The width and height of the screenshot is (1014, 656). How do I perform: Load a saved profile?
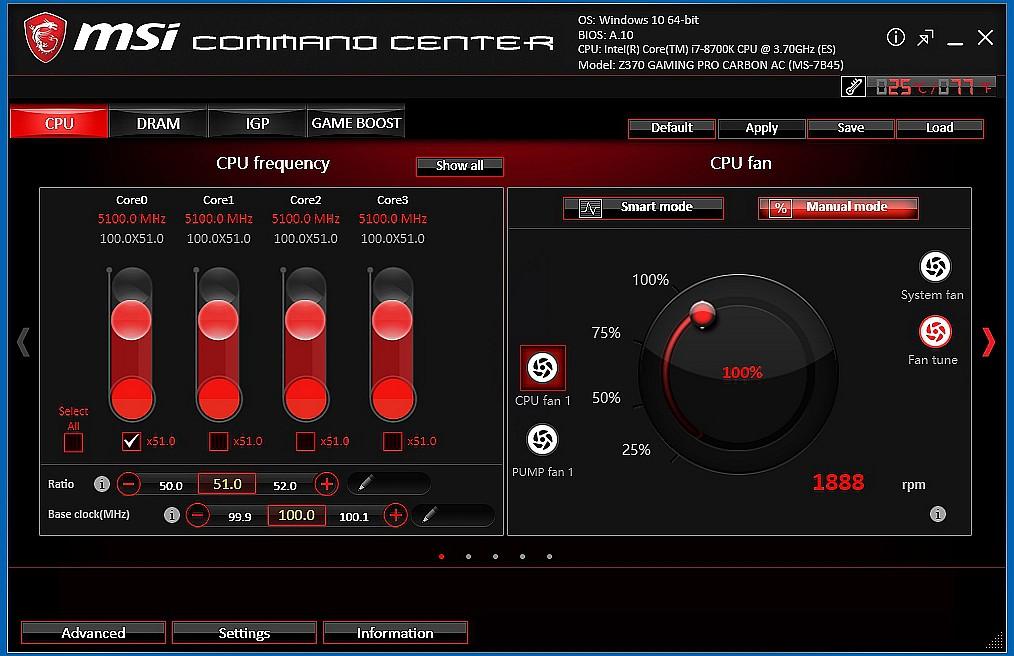(x=940, y=128)
